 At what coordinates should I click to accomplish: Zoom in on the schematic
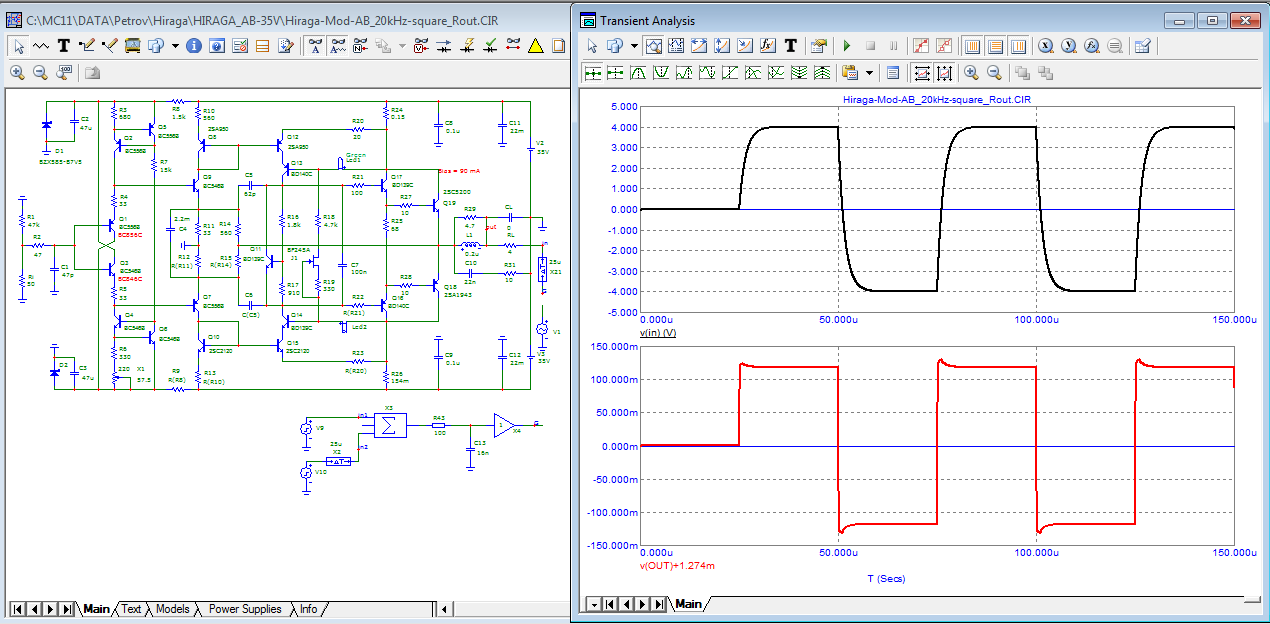tap(17, 72)
